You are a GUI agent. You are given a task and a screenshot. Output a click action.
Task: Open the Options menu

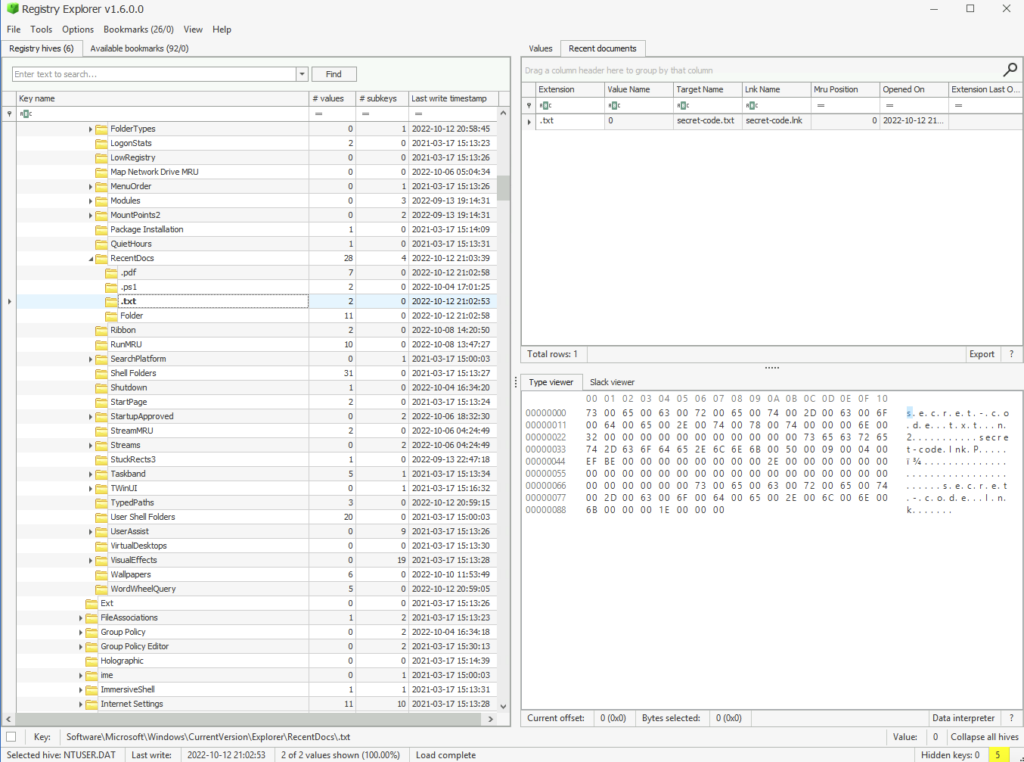pos(78,29)
